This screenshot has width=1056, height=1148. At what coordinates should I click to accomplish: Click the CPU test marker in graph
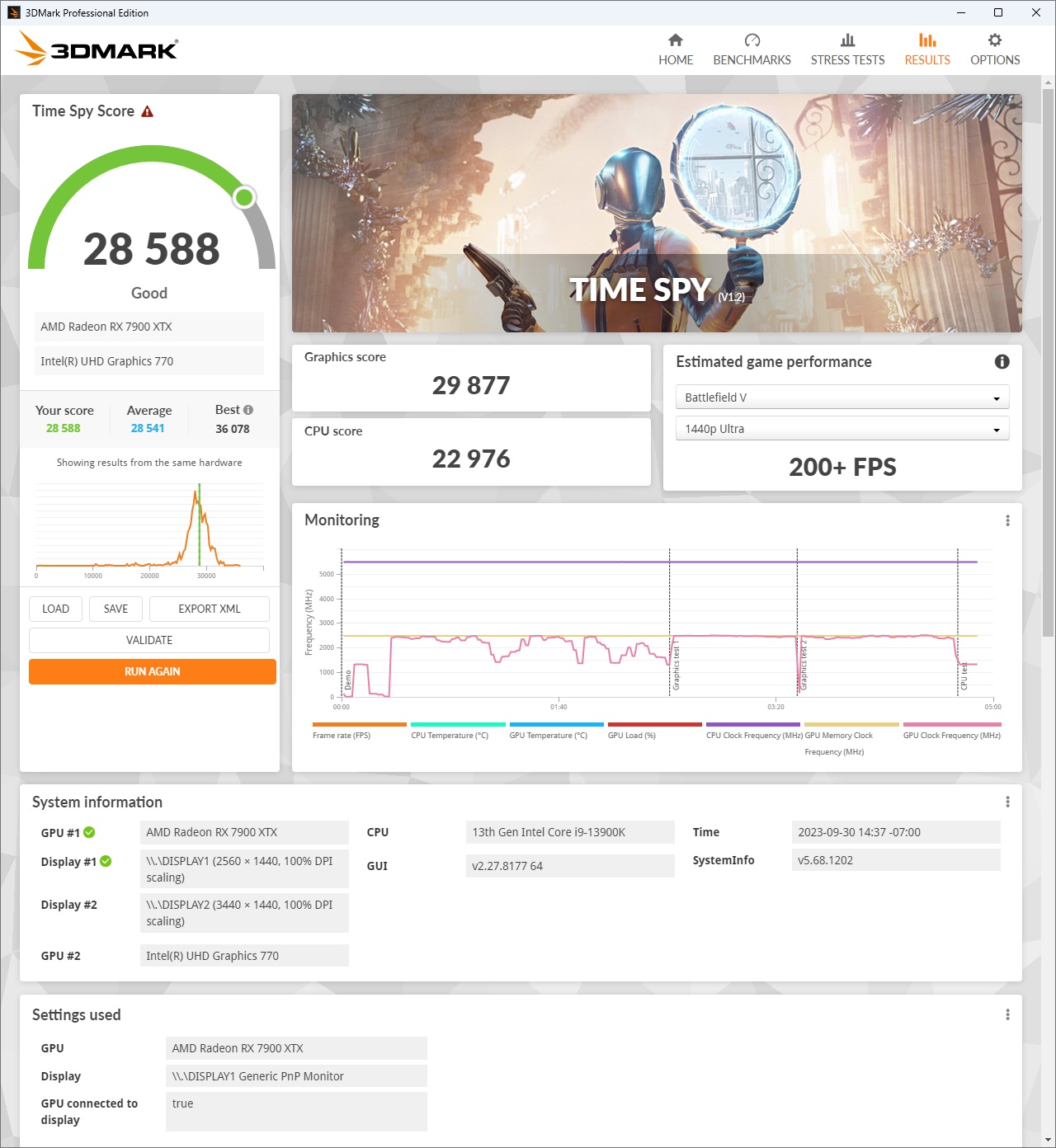click(964, 675)
